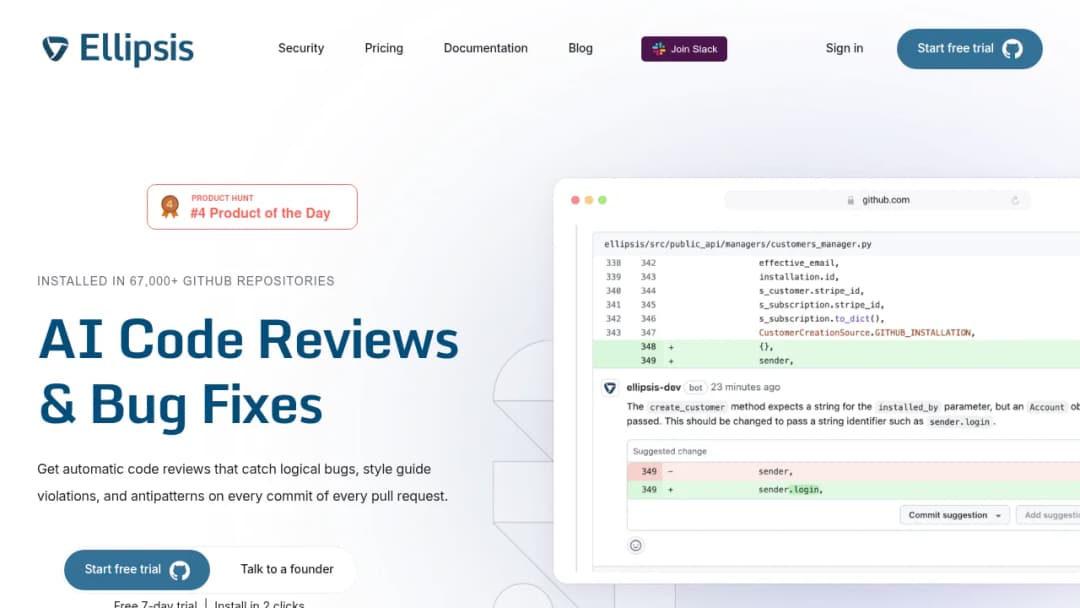Click the Sign in link
The height and width of the screenshot is (608, 1080).
844,48
